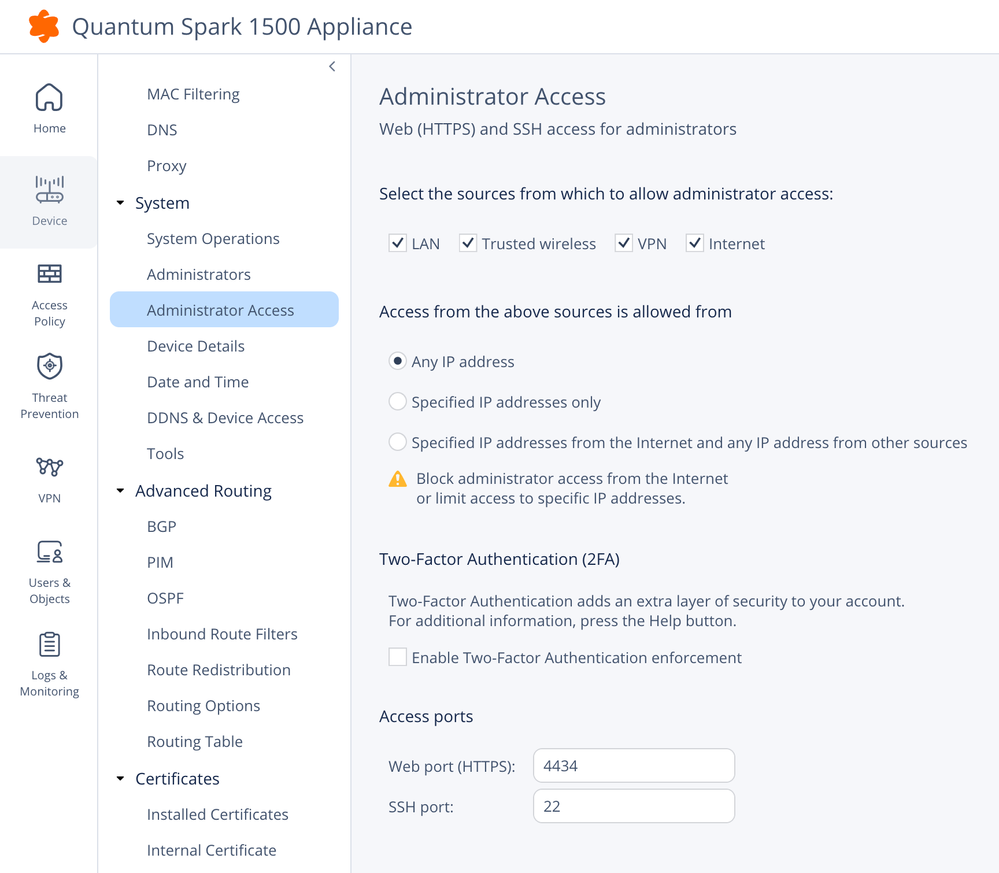Screen dimensions: 999x873
Task: Select the Any IP address radio button
Action: pos(398,361)
